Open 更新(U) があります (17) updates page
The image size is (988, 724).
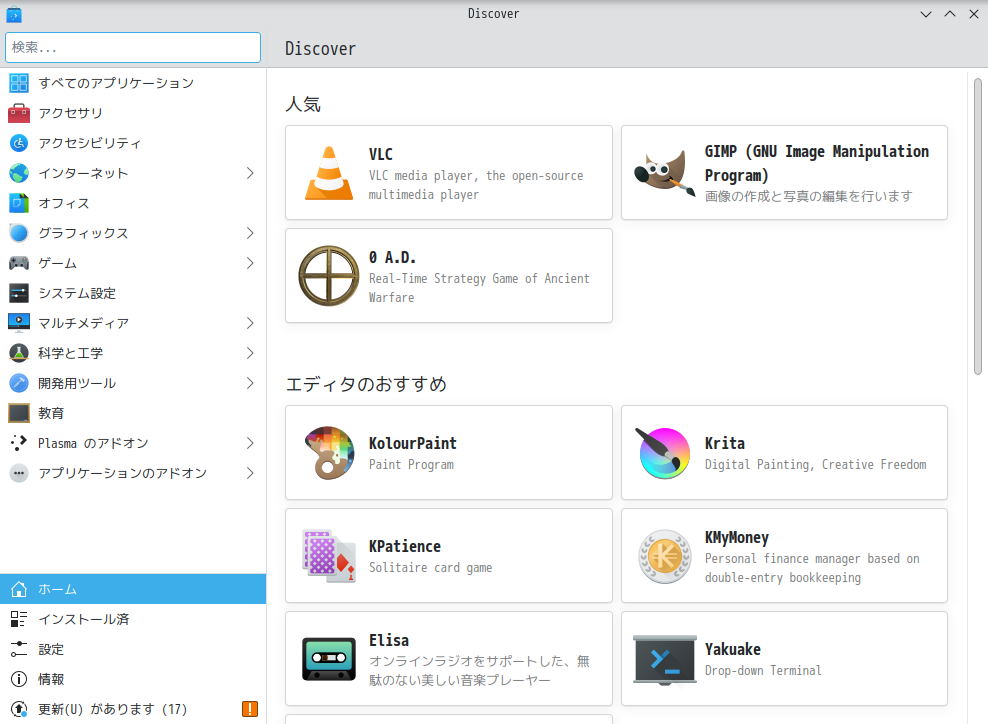133,710
